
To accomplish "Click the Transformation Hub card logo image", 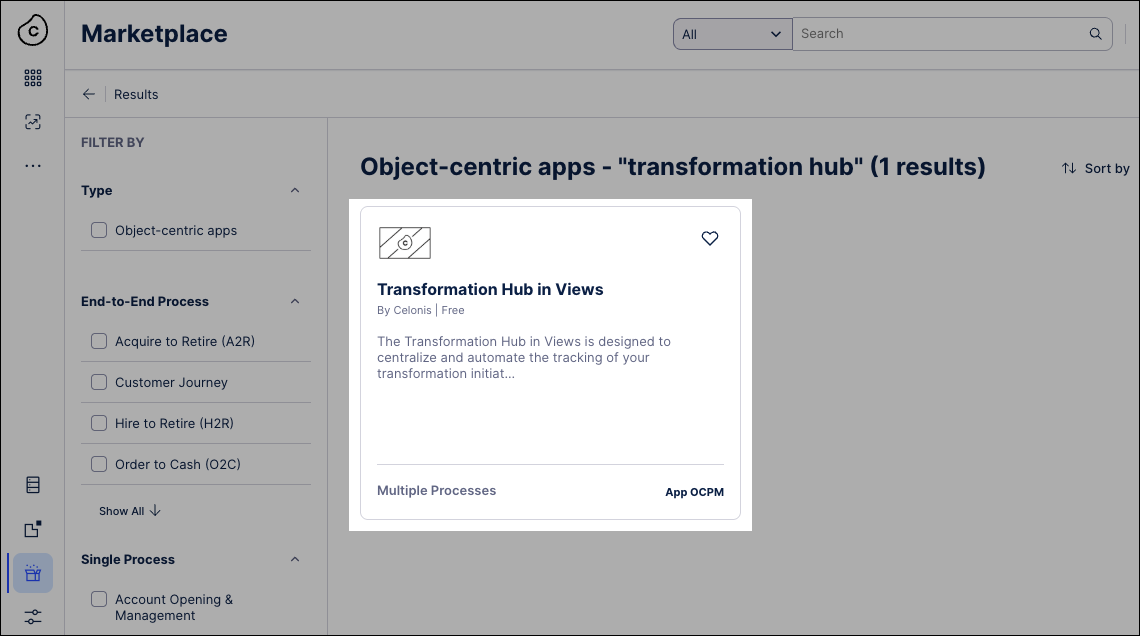I will click(x=405, y=243).
